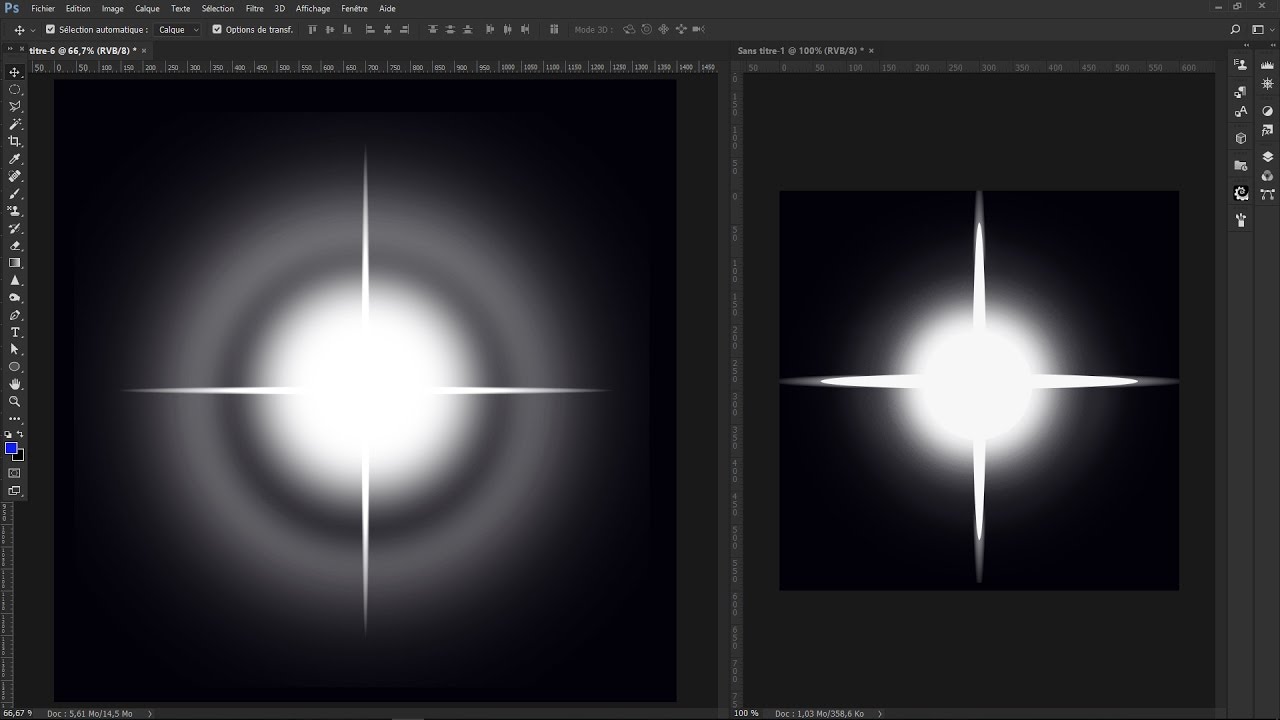Open the Move tool preset picker arrow
Viewport: 1280px width, 720px height.
coord(33,30)
